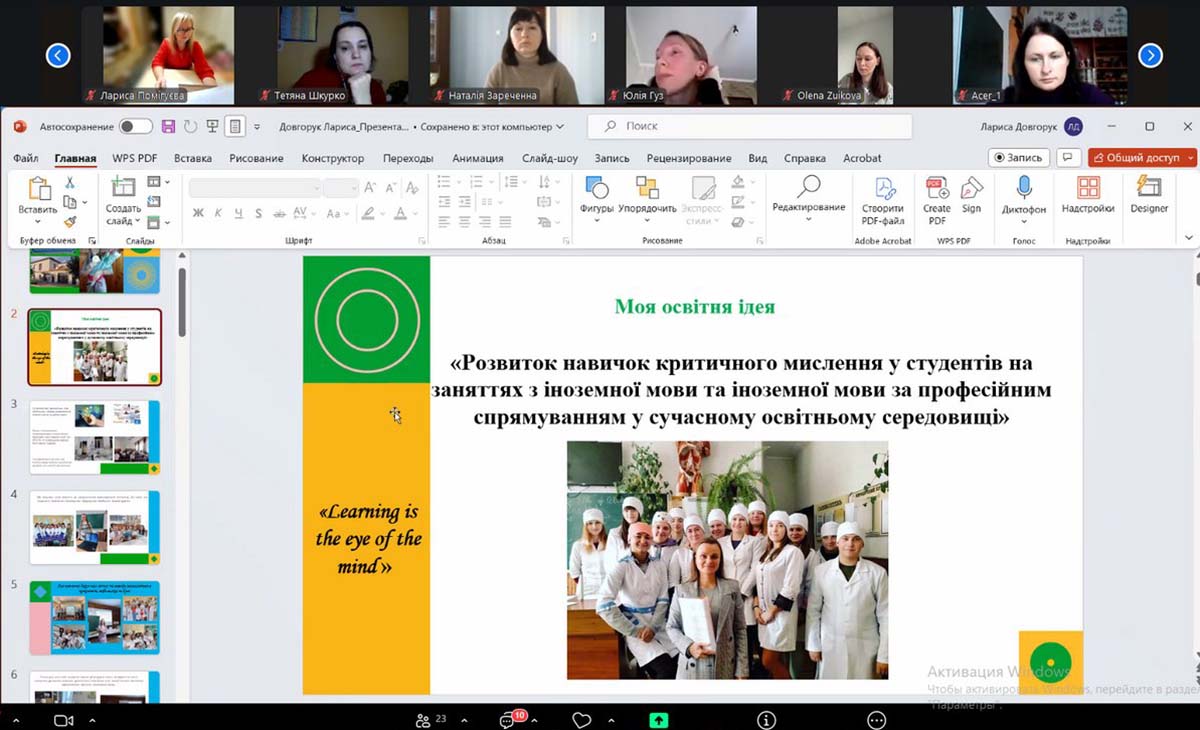This screenshot has height=730, width=1200.
Task: Toggle bold Ж formatting
Action: pos(198,213)
